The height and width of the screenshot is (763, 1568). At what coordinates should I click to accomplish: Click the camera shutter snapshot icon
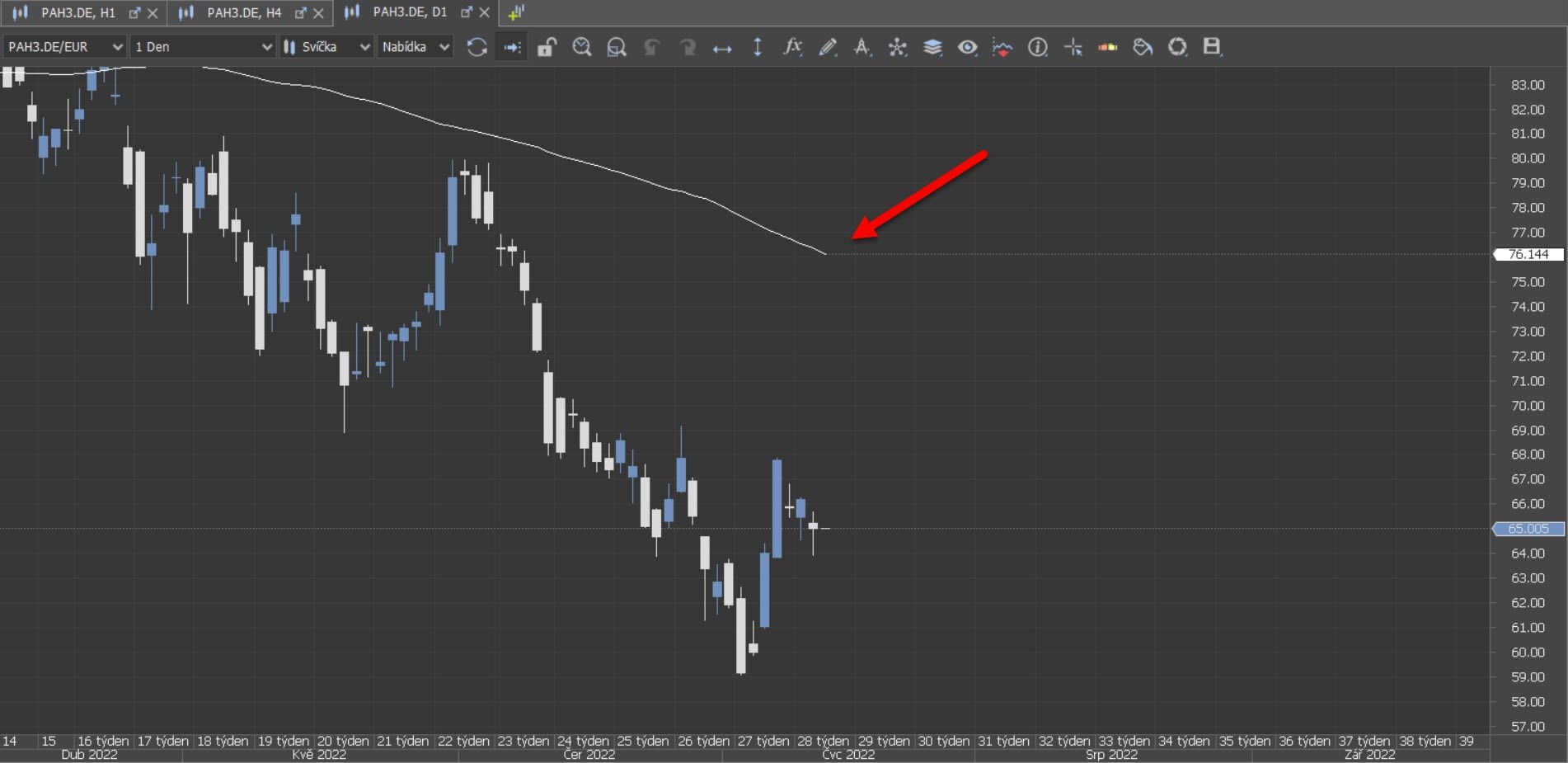[x=1178, y=47]
